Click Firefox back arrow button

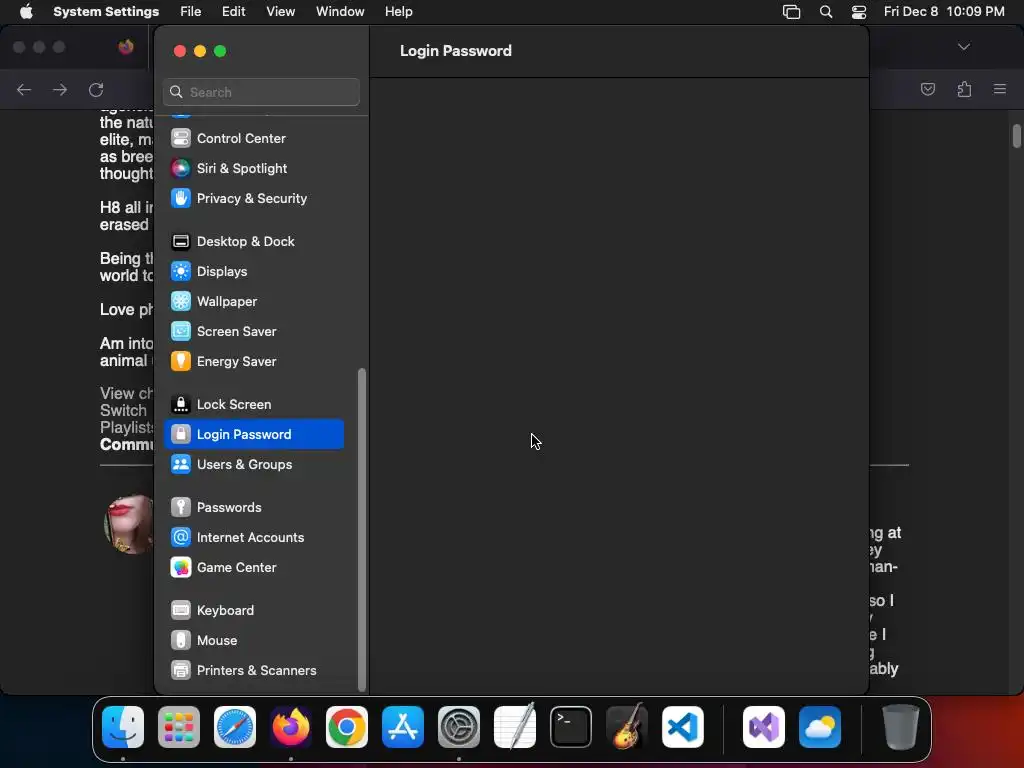(x=24, y=89)
